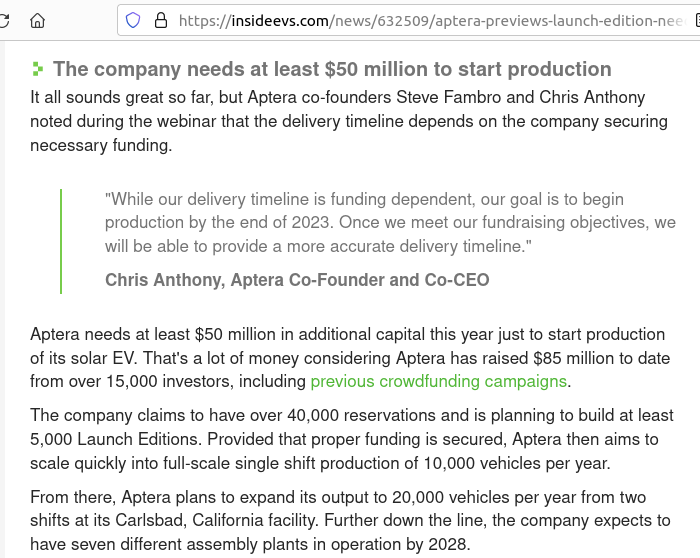700x558 pixels.
Task: Click the 'Chris Anthony, Aptera Co-Founder' attribution
Action: tap(297, 280)
